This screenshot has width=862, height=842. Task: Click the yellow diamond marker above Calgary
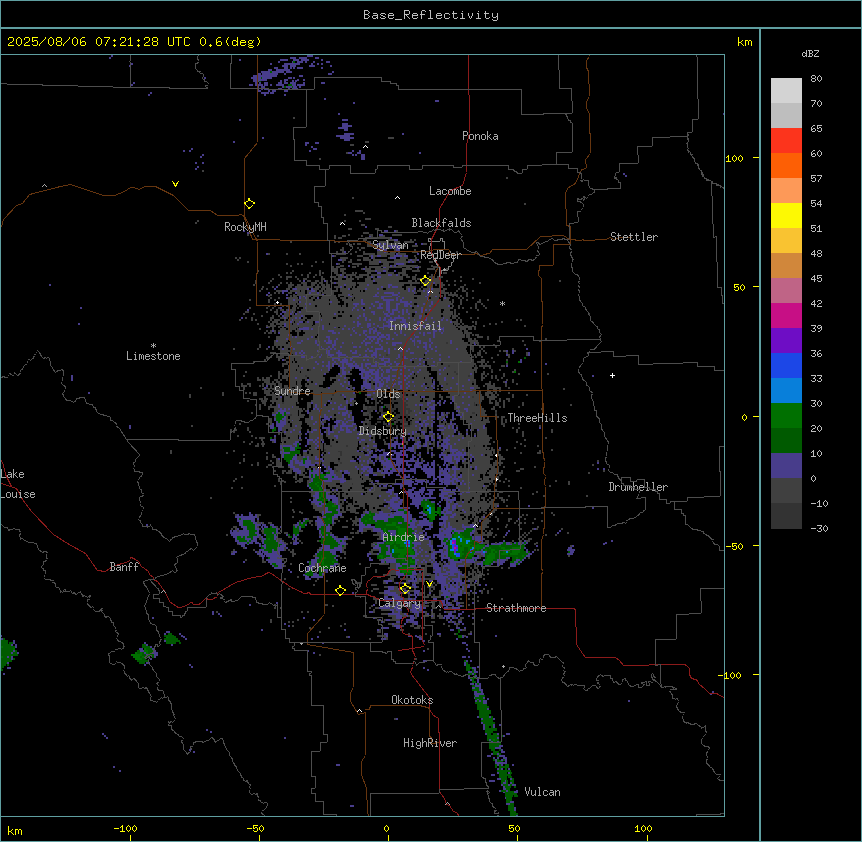406,589
